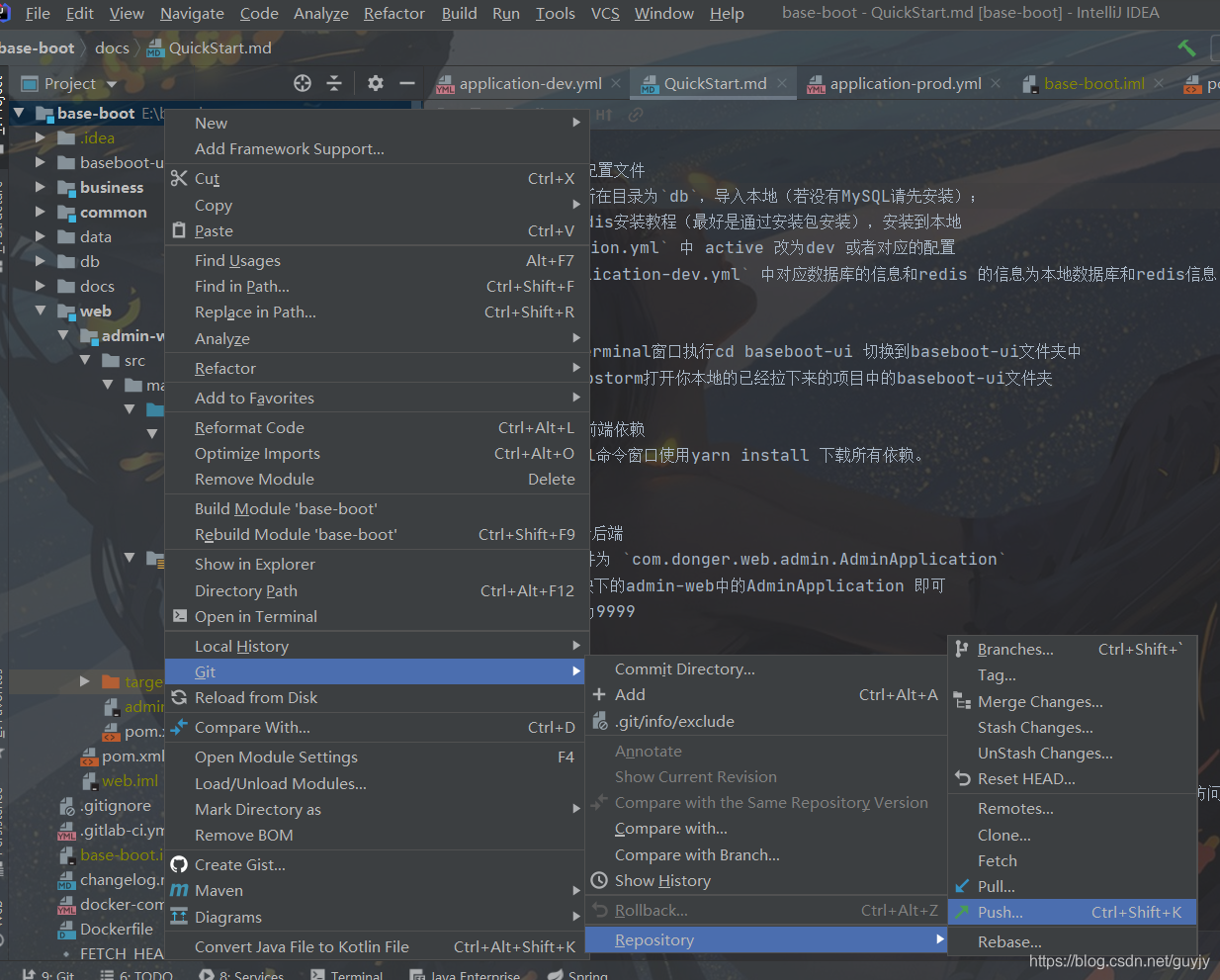Close the QuickStart.md tab

(781, 83)
